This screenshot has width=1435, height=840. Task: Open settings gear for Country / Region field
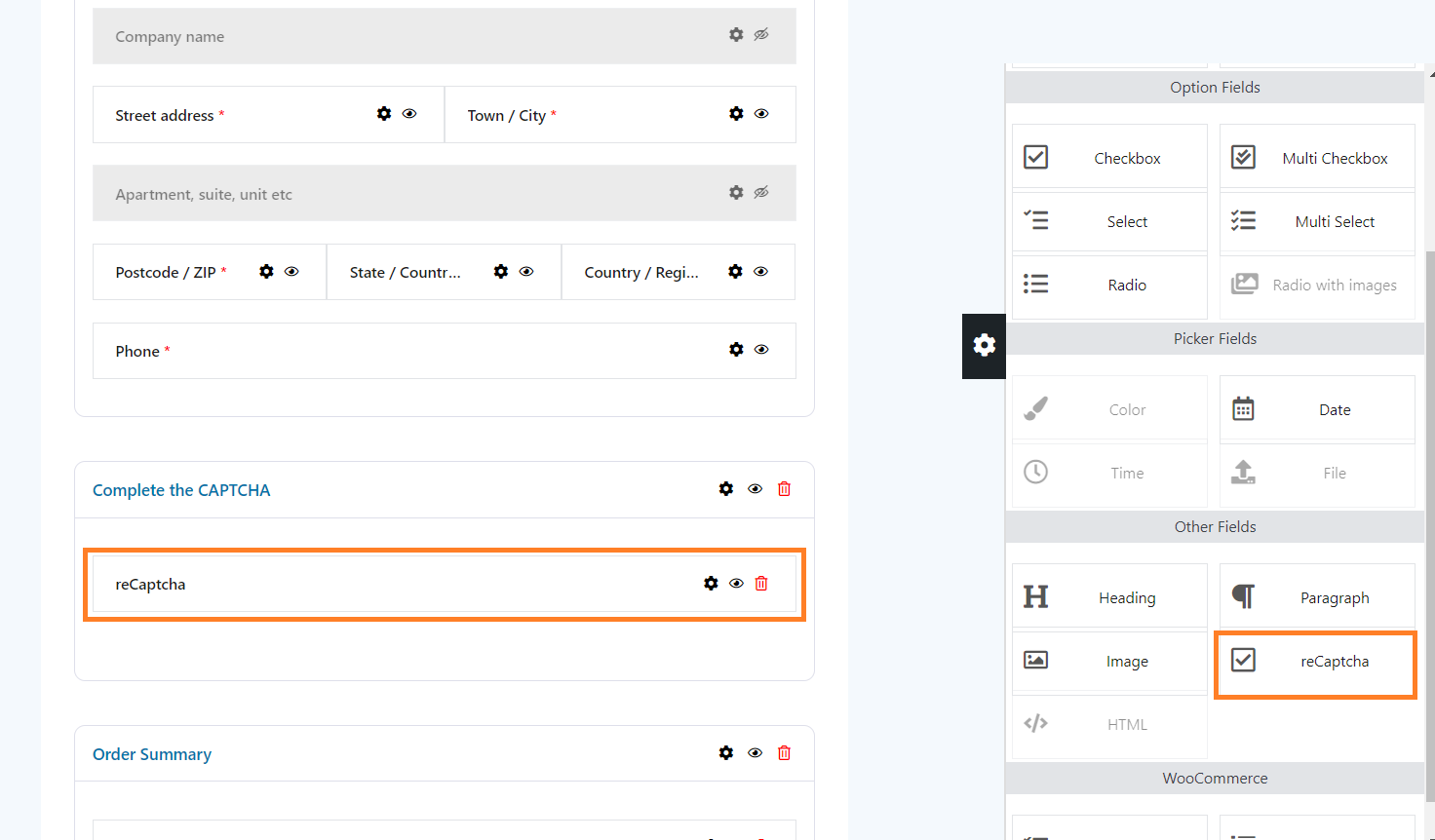point(735,272)
